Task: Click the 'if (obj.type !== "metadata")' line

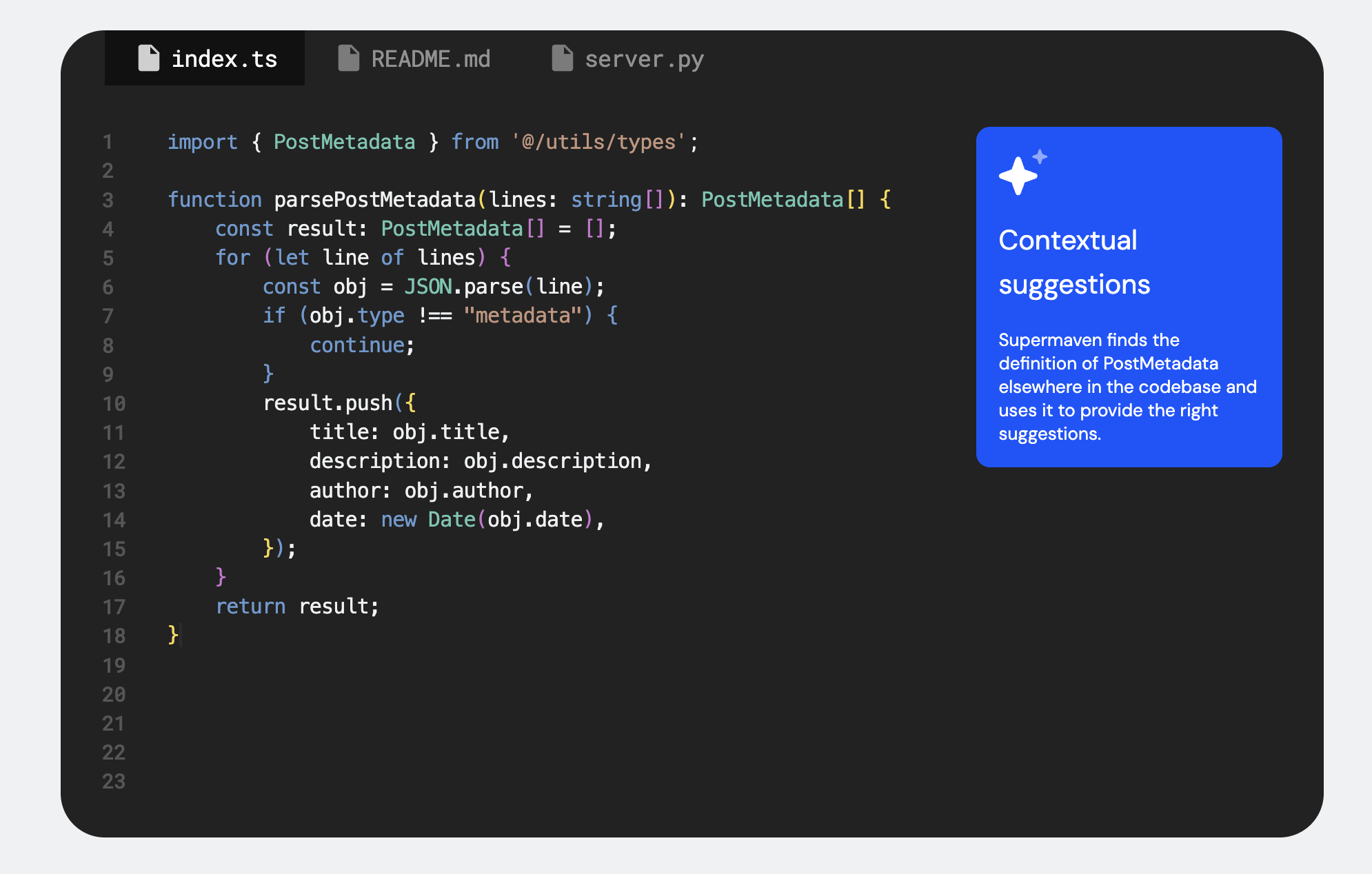Action: coord(440,316)
